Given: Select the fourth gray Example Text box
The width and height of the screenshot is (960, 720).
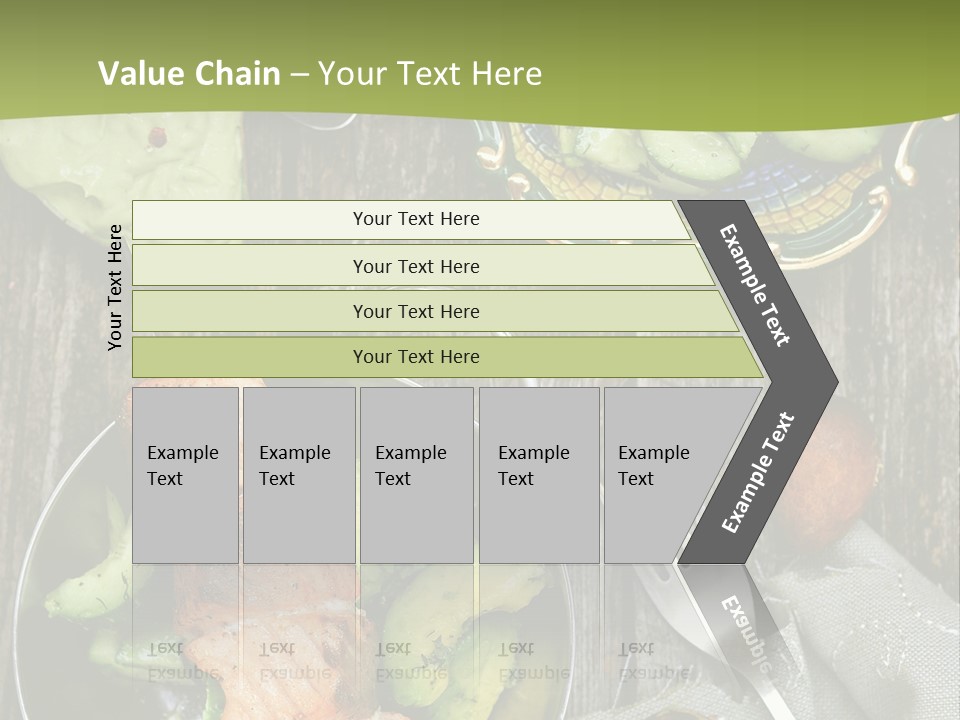Looking at the screenshot, I should [538, 475].
